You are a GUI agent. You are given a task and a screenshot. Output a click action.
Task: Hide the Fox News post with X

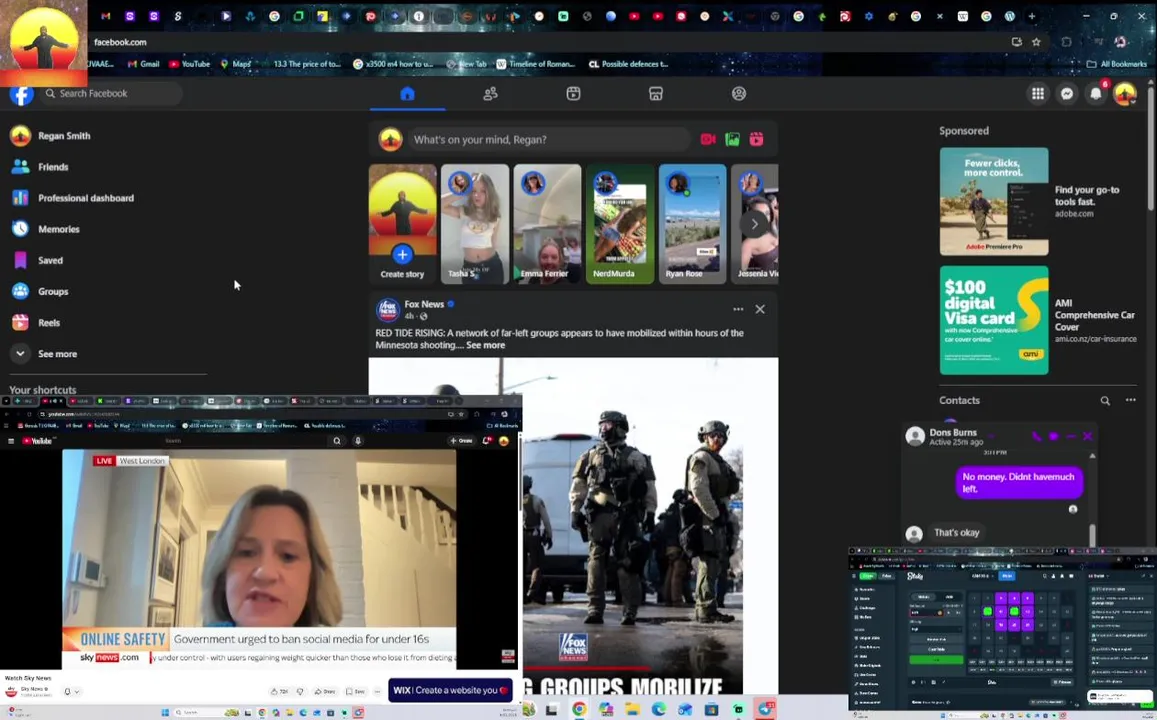coord(760,309)
